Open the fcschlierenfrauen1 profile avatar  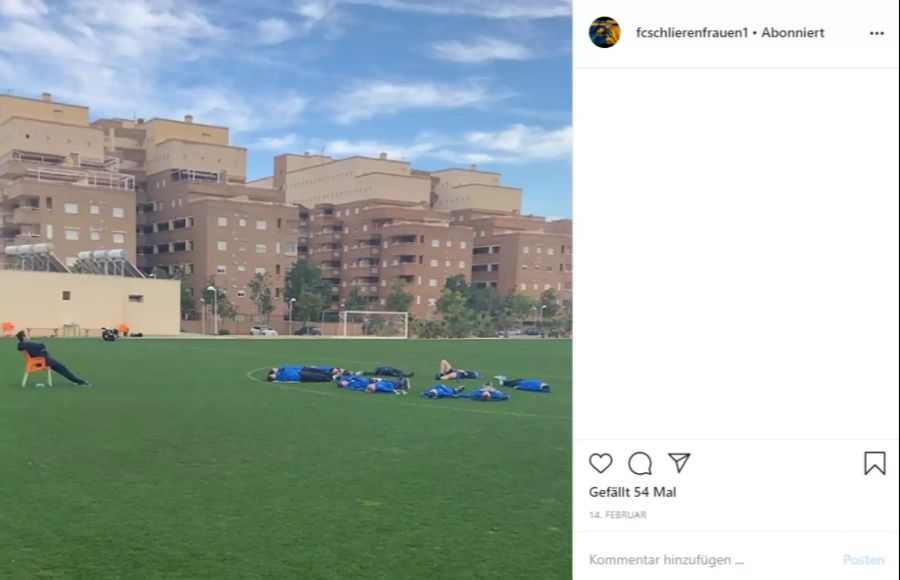coord(604,32)
